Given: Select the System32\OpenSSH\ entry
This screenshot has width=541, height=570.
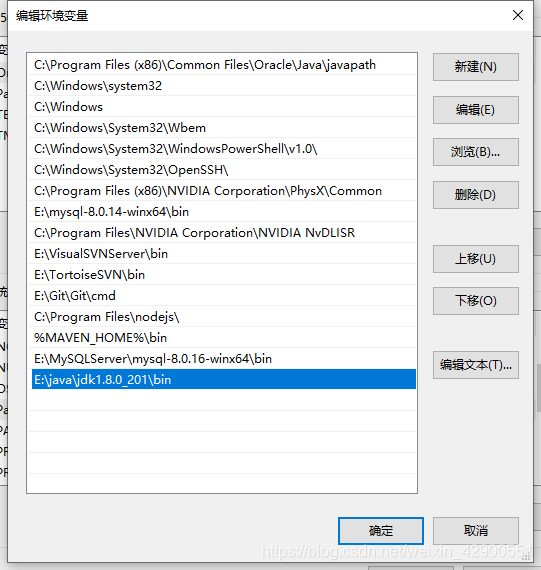Looking at the screenshot, I should [222, 170].
